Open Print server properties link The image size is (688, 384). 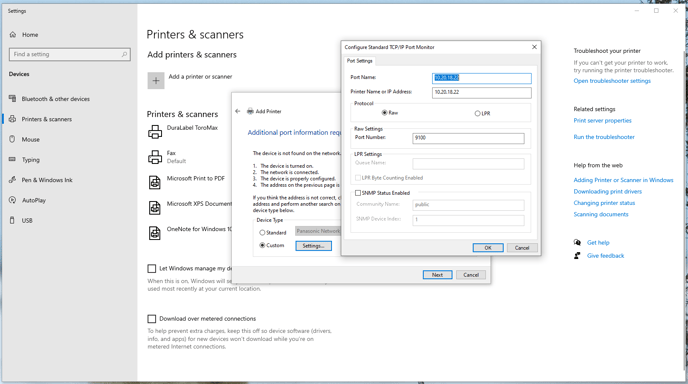coord(602,121)
